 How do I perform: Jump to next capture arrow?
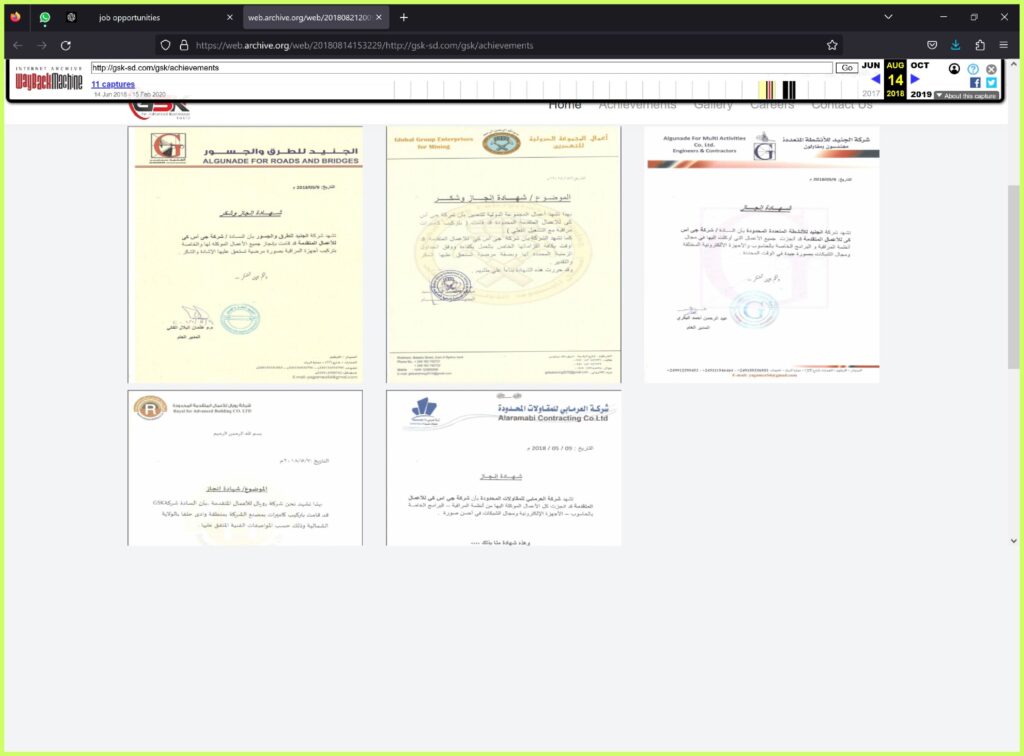tap(915, 79)
